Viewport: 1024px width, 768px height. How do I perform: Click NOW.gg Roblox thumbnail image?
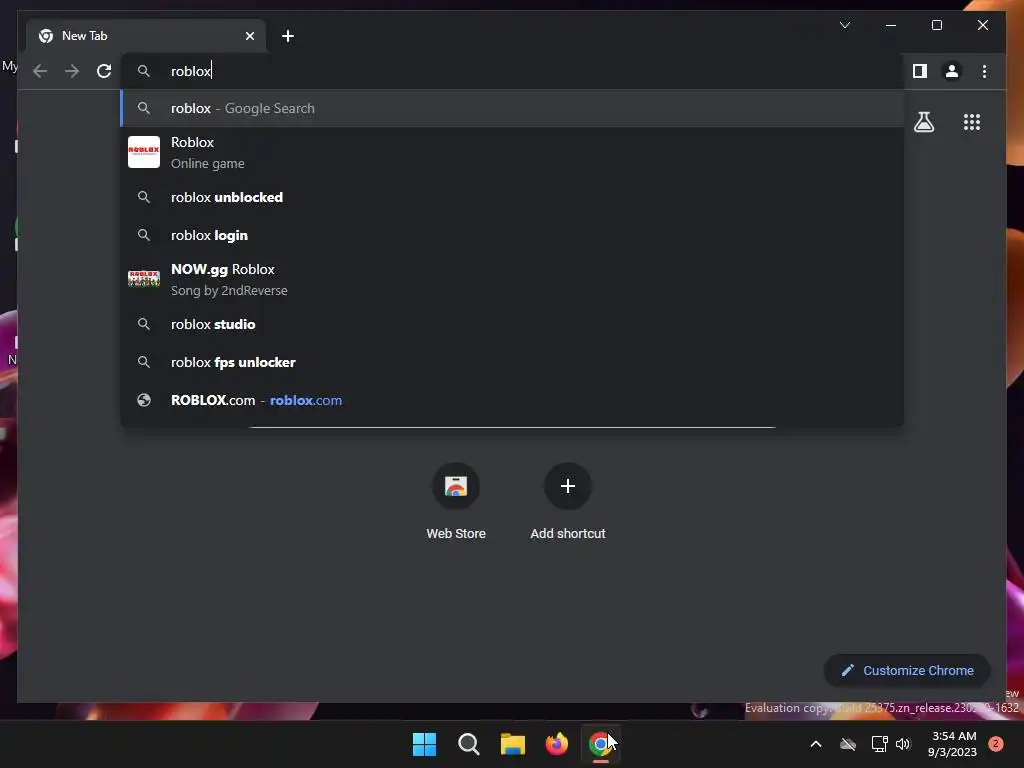click(144, 279)
